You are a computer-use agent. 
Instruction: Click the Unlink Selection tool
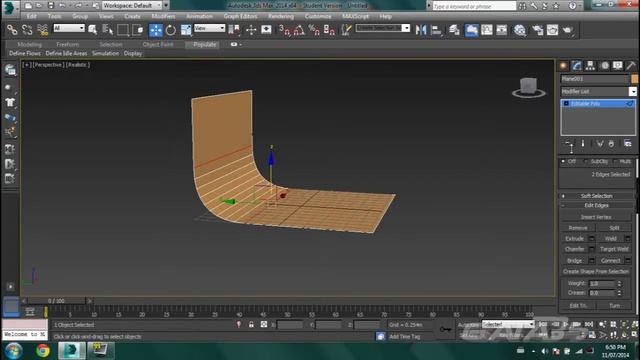27,30
